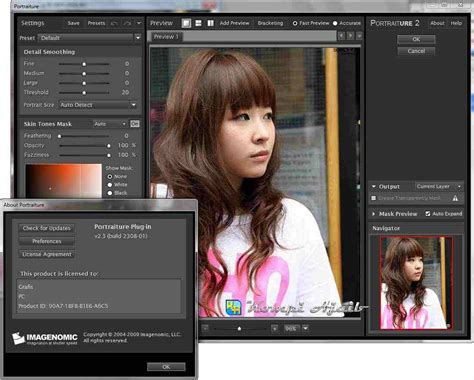
Task: Click Add Preview
Action: click(234, 23)
